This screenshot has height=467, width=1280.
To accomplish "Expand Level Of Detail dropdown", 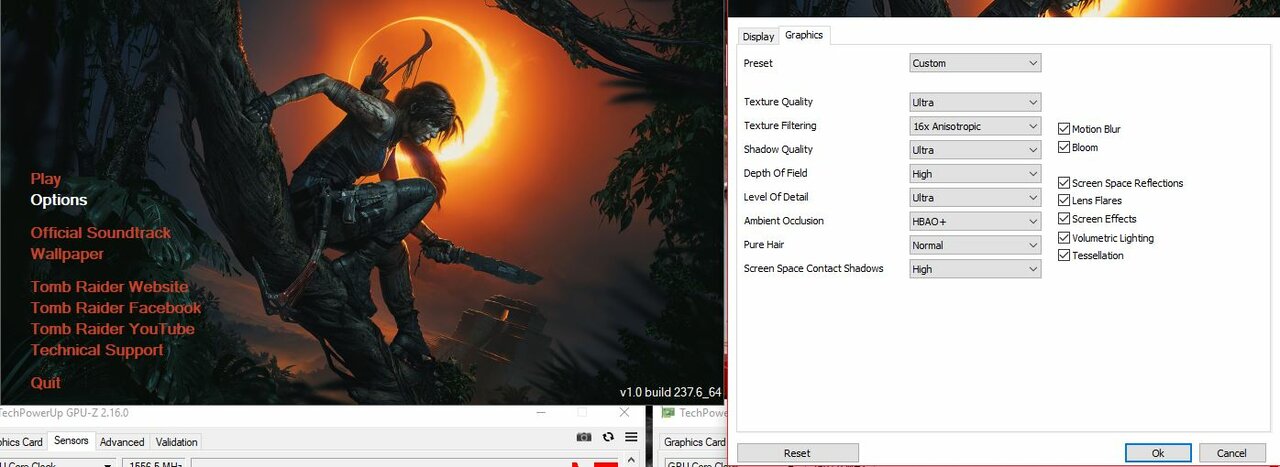I will coord(975,198).
